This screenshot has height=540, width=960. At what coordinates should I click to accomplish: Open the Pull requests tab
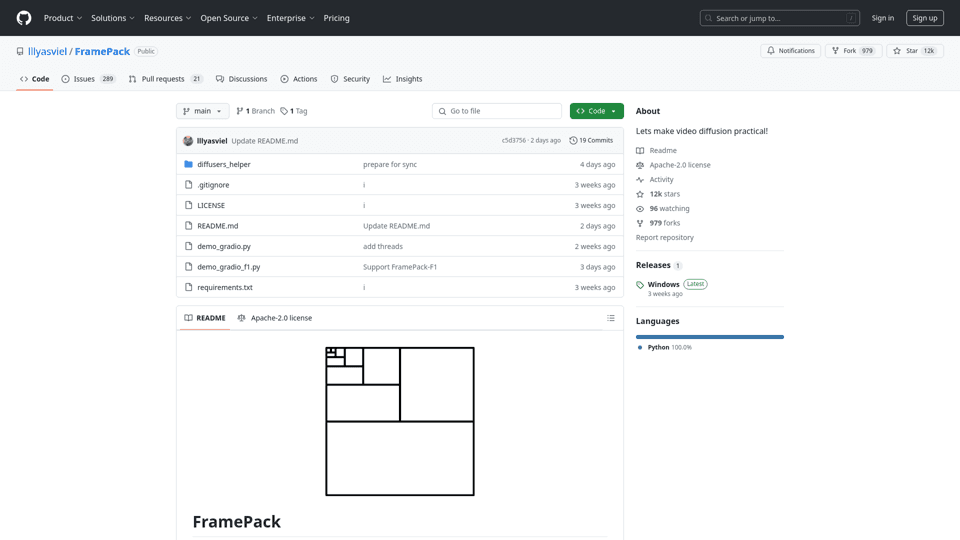[165, 79]
